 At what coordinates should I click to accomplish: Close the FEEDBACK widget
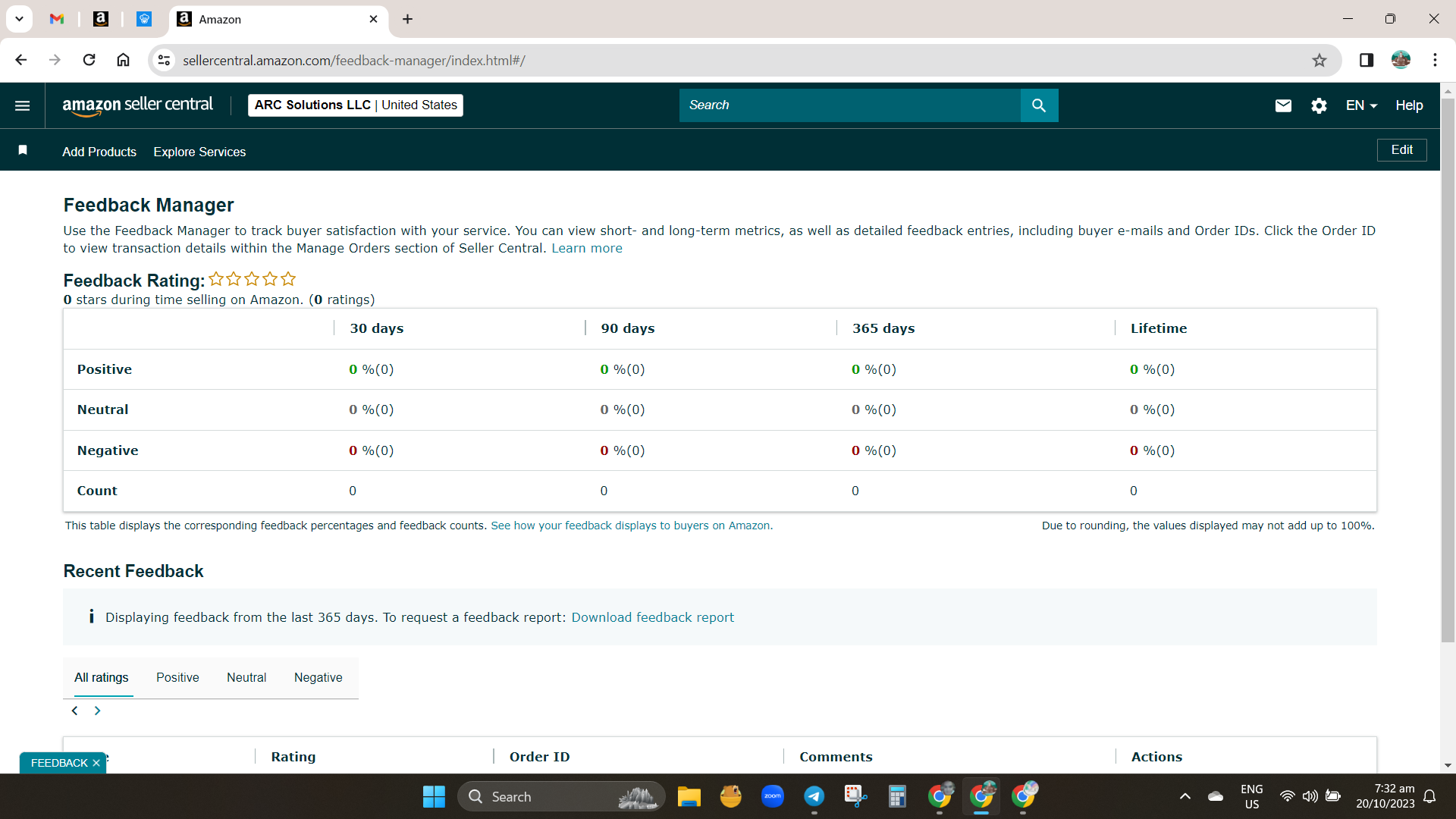click(96, 763)
